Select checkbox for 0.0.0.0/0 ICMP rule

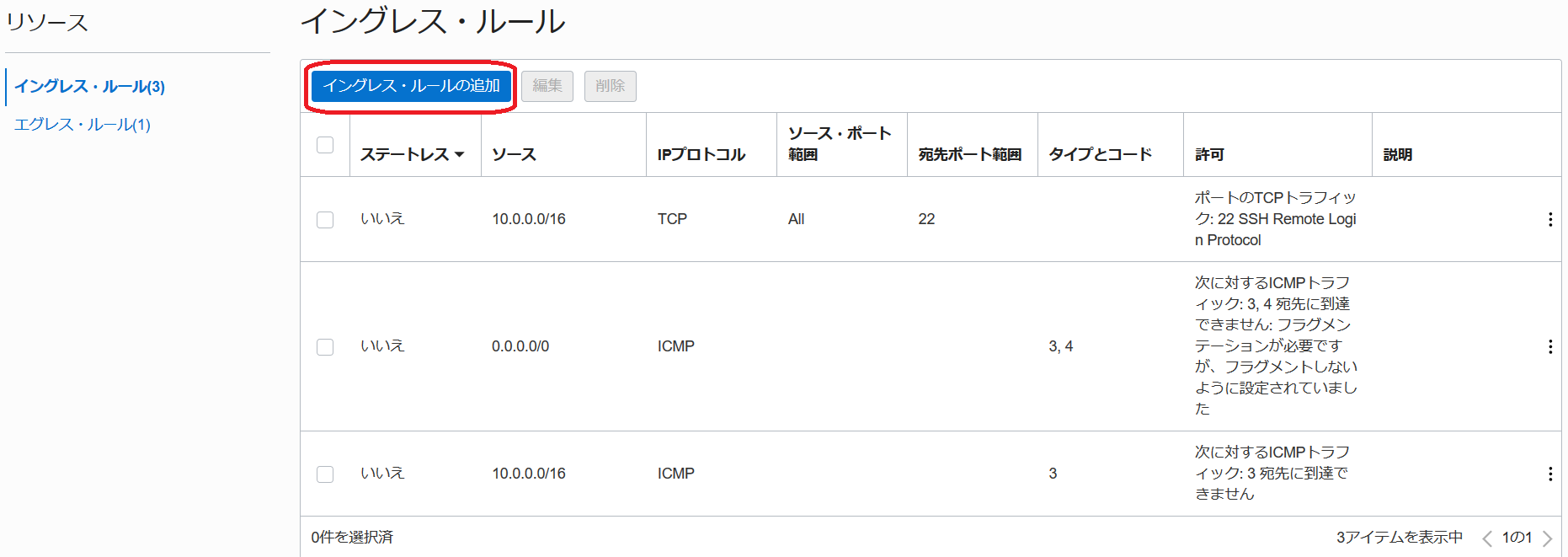point(325,347)
